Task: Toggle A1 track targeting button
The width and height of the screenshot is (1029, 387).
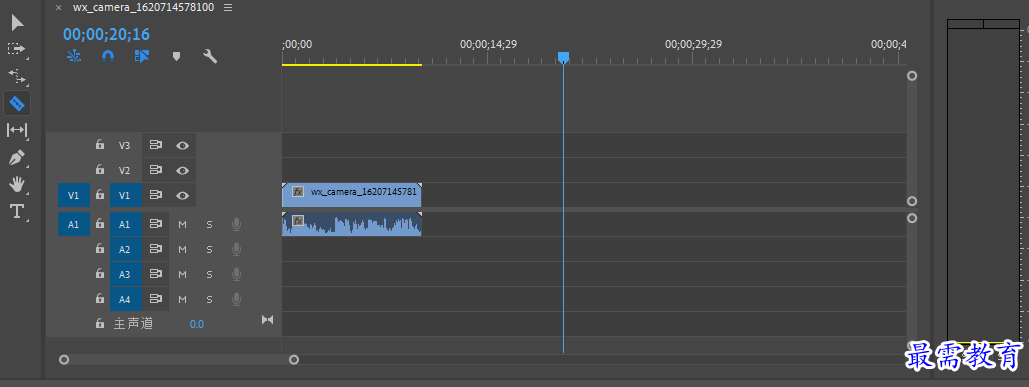Action: click(125, 224)
